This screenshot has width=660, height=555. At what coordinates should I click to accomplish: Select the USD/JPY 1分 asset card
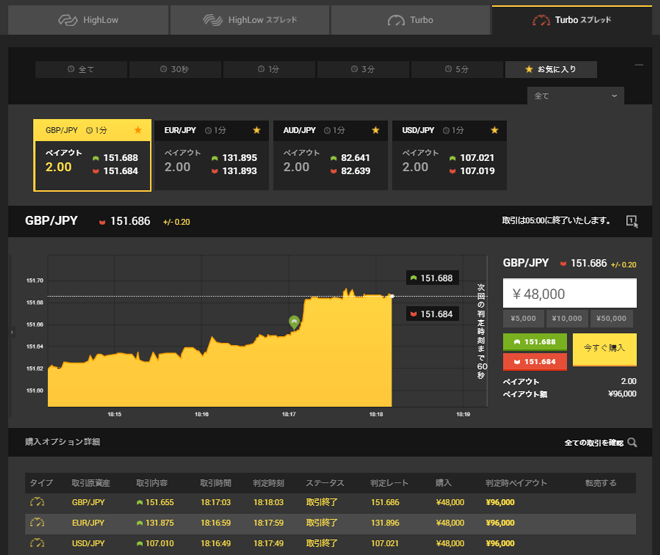tap(449, 155)
